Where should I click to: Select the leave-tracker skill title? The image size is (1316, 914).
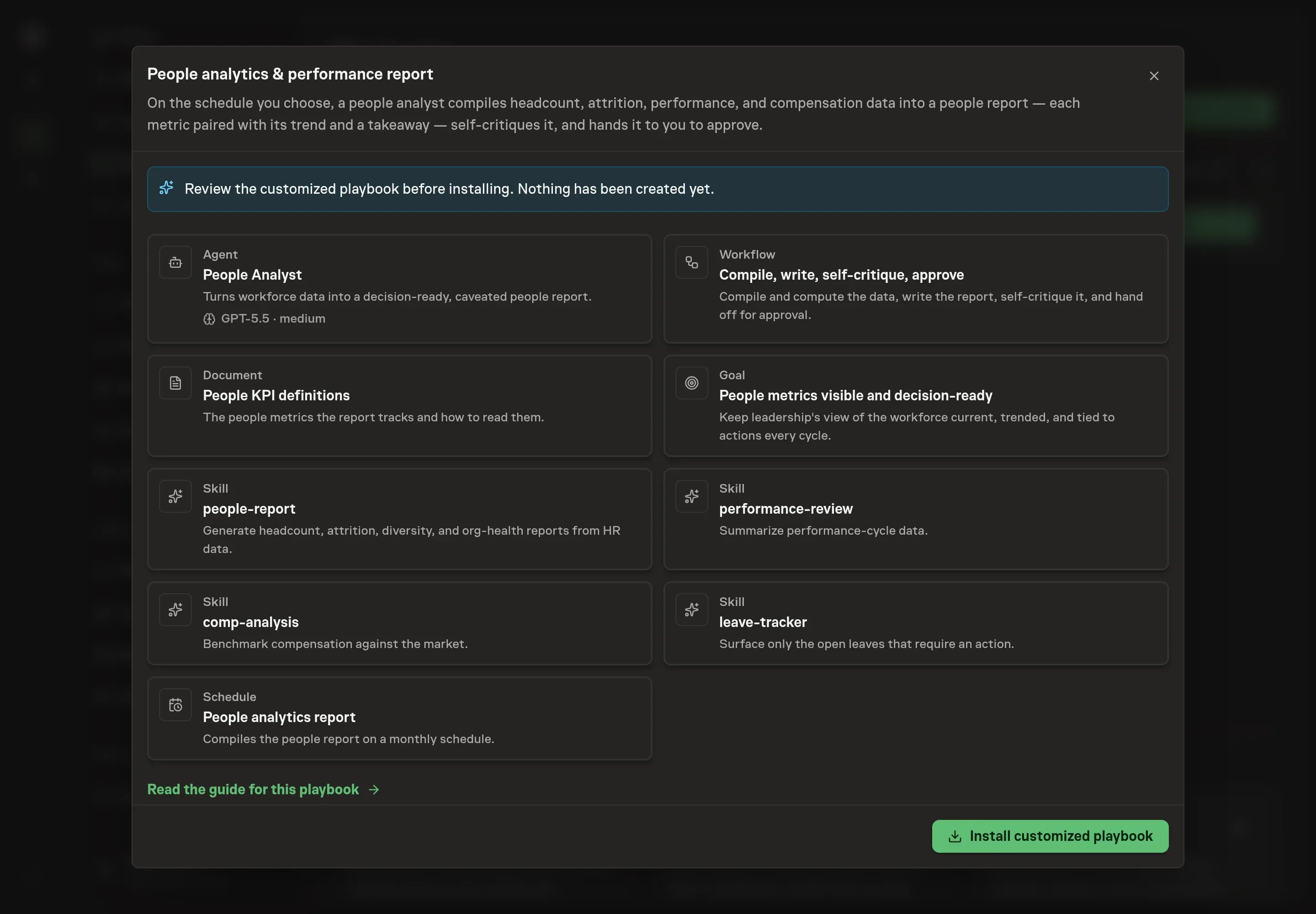click(763, 622)
